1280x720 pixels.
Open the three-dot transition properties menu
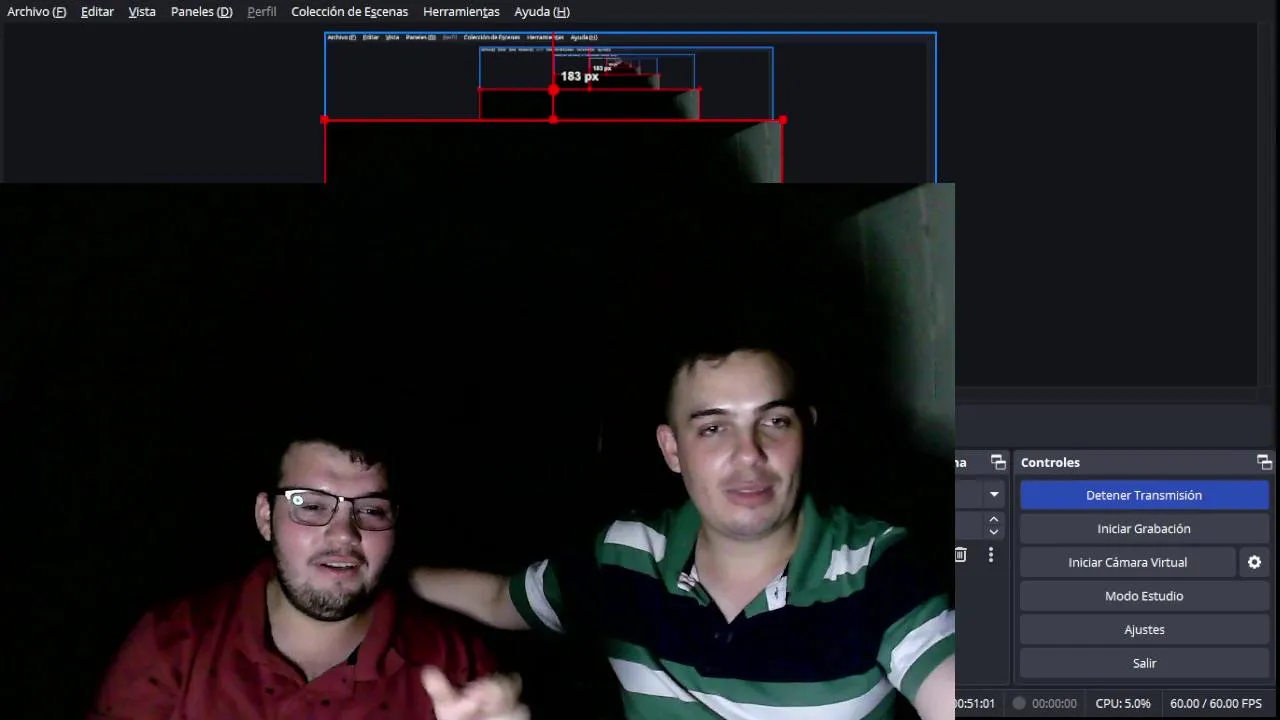point(991,554)
